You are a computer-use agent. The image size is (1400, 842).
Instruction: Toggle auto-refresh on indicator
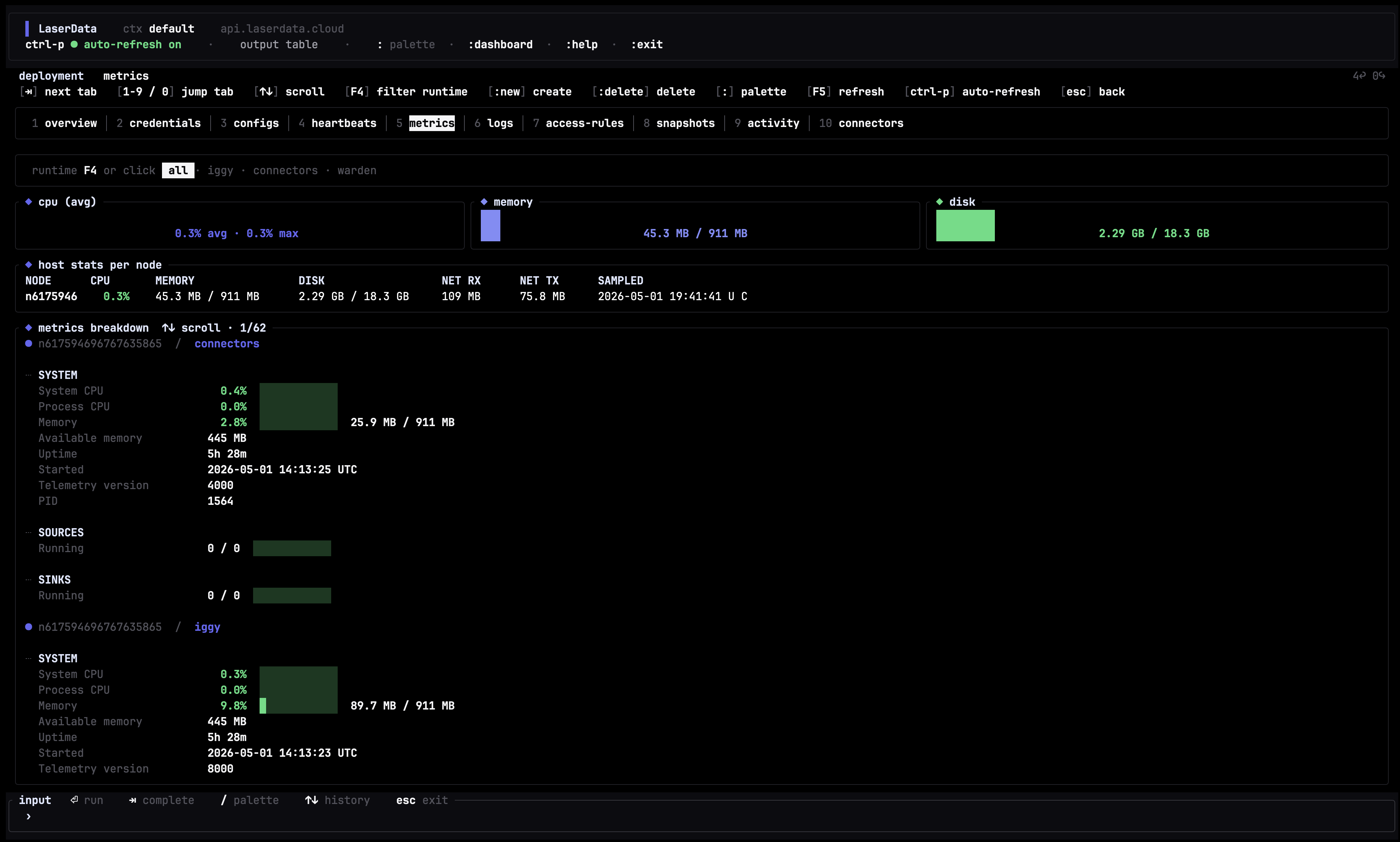click(125, 44)
